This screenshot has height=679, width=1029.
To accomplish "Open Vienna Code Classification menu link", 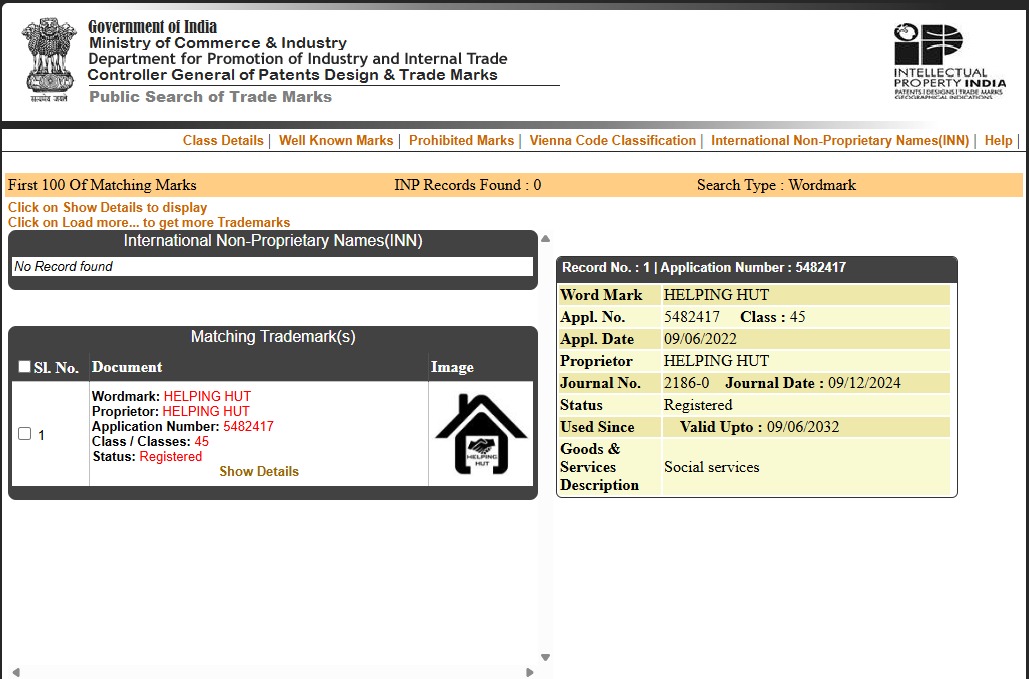I will coord(612,140).
